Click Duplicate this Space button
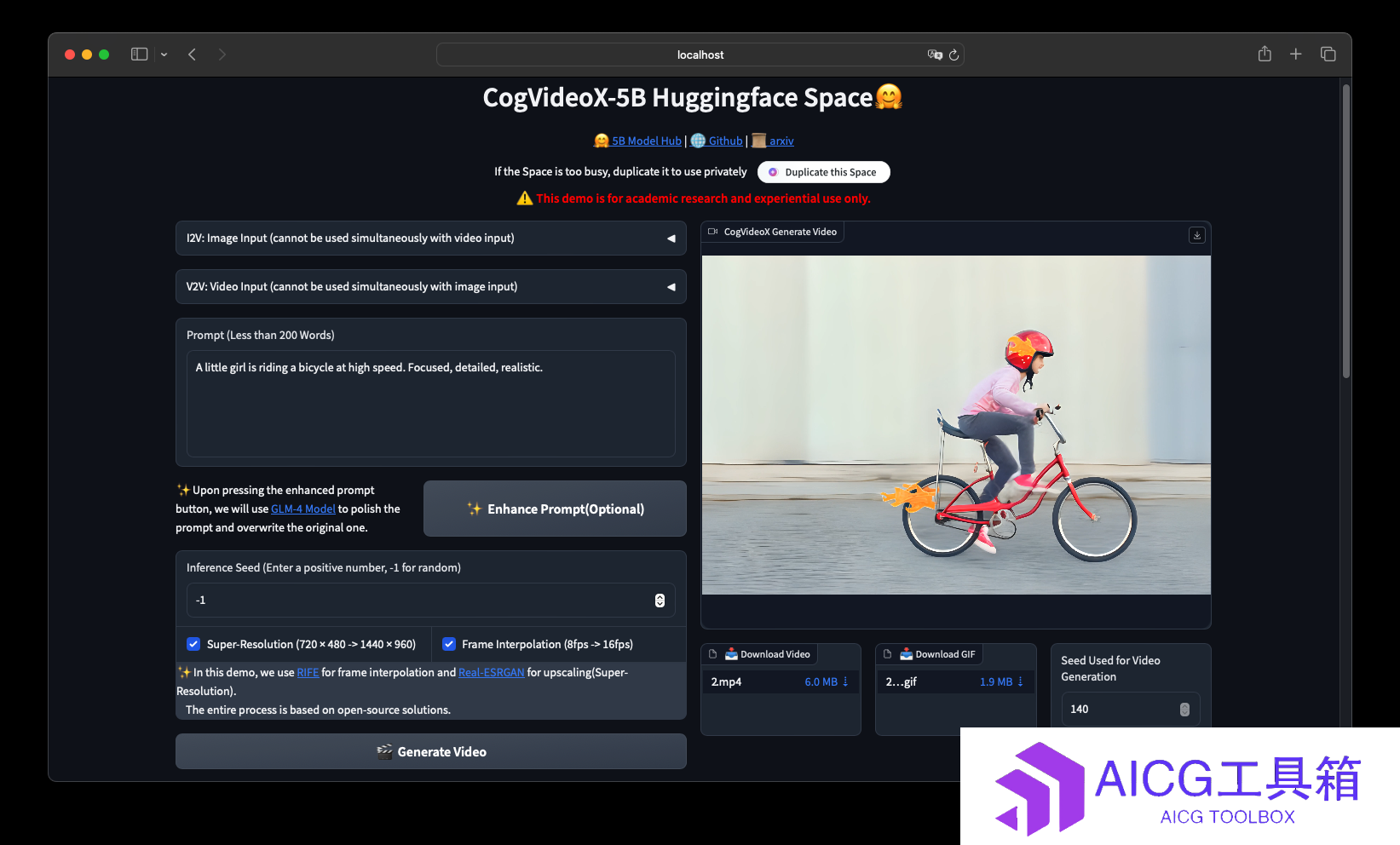This screenshot has width=1400, height=845. click(823, 172)
